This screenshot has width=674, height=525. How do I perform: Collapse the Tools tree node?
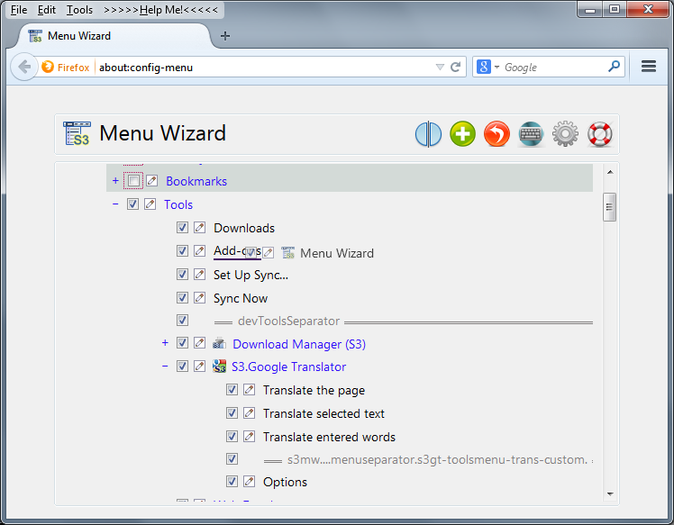[x=115, y=204]
